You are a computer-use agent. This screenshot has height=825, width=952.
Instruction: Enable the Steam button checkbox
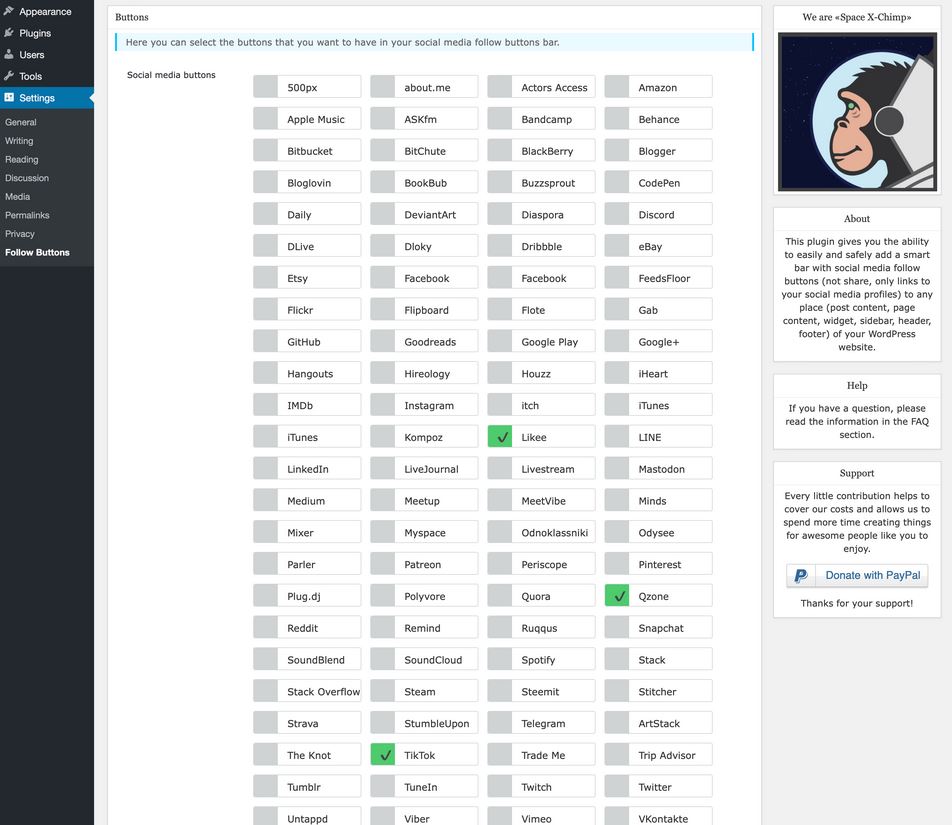(x=382, y=691)
